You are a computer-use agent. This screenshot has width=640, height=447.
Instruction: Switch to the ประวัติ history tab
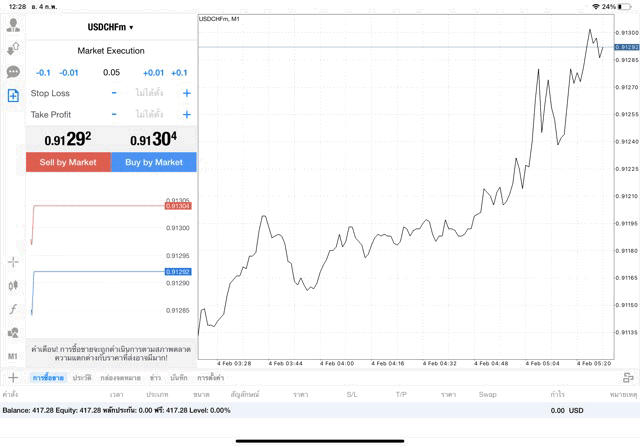[81, 378]
